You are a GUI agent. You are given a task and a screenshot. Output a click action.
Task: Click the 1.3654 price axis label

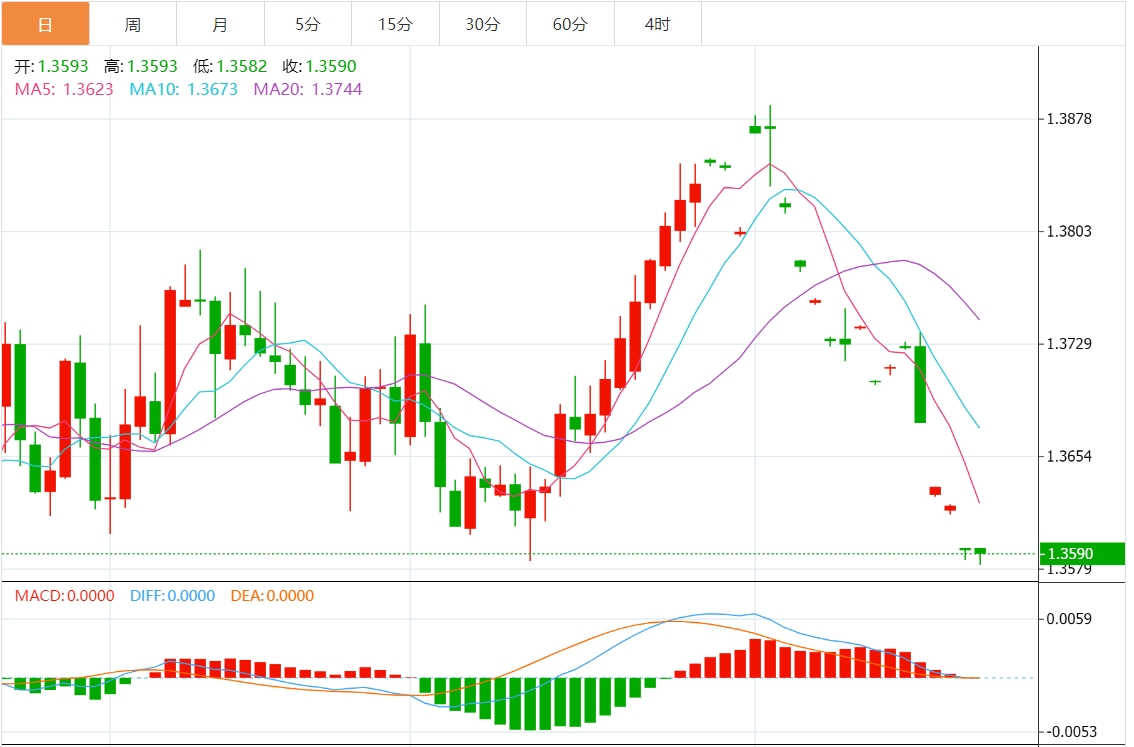[x=1069, y=456]
